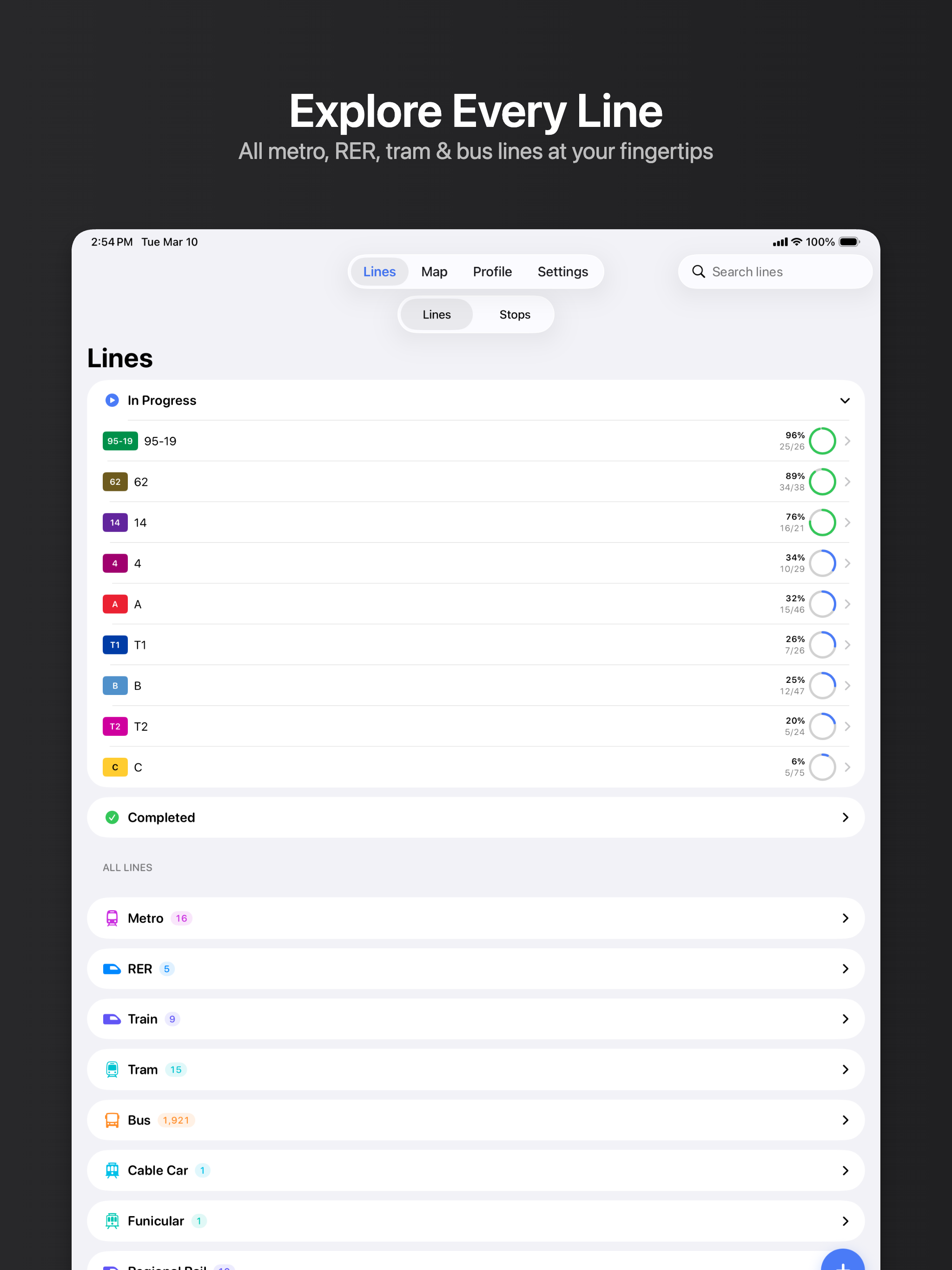
Task: Open line 14 details chevron
Action: click(x=847, y=523)
